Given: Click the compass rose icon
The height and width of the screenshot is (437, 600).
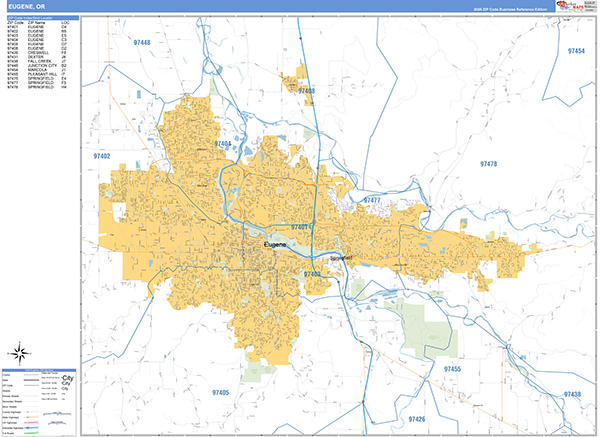Looking at the screenshot, I should [18, 352].
